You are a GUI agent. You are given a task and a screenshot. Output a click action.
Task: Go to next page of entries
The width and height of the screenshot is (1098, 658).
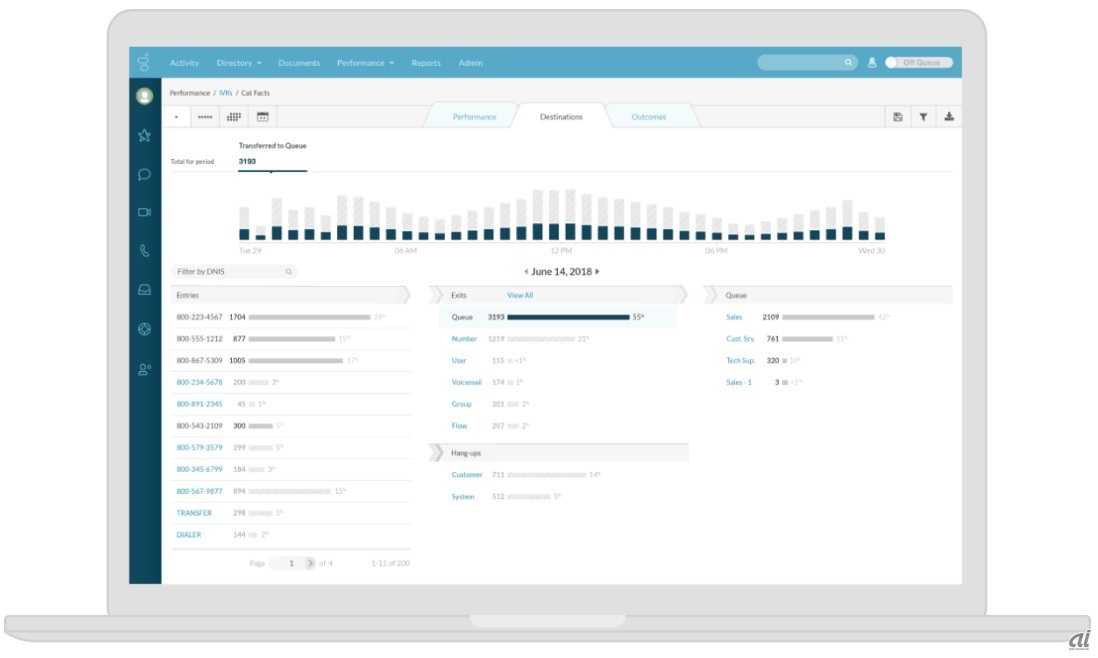click(x=310, y=563)
